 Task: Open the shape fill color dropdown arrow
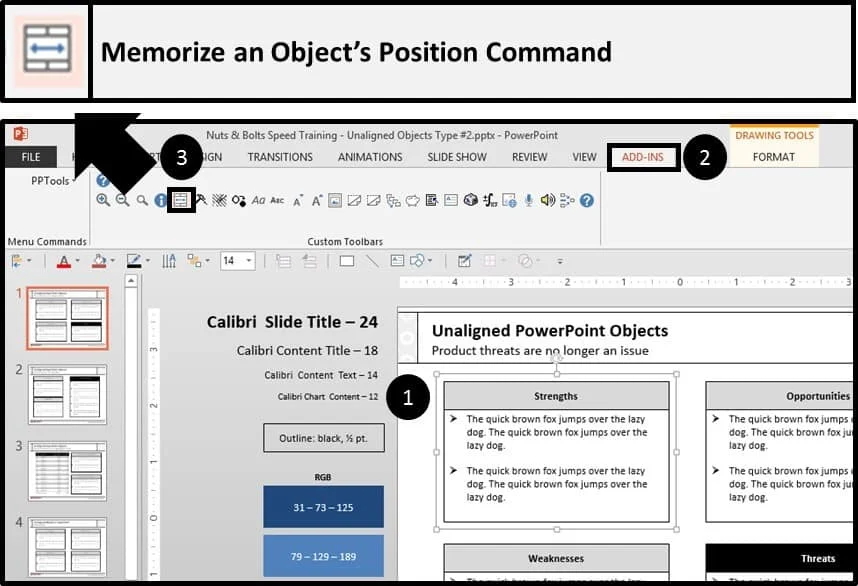point(113,261)
